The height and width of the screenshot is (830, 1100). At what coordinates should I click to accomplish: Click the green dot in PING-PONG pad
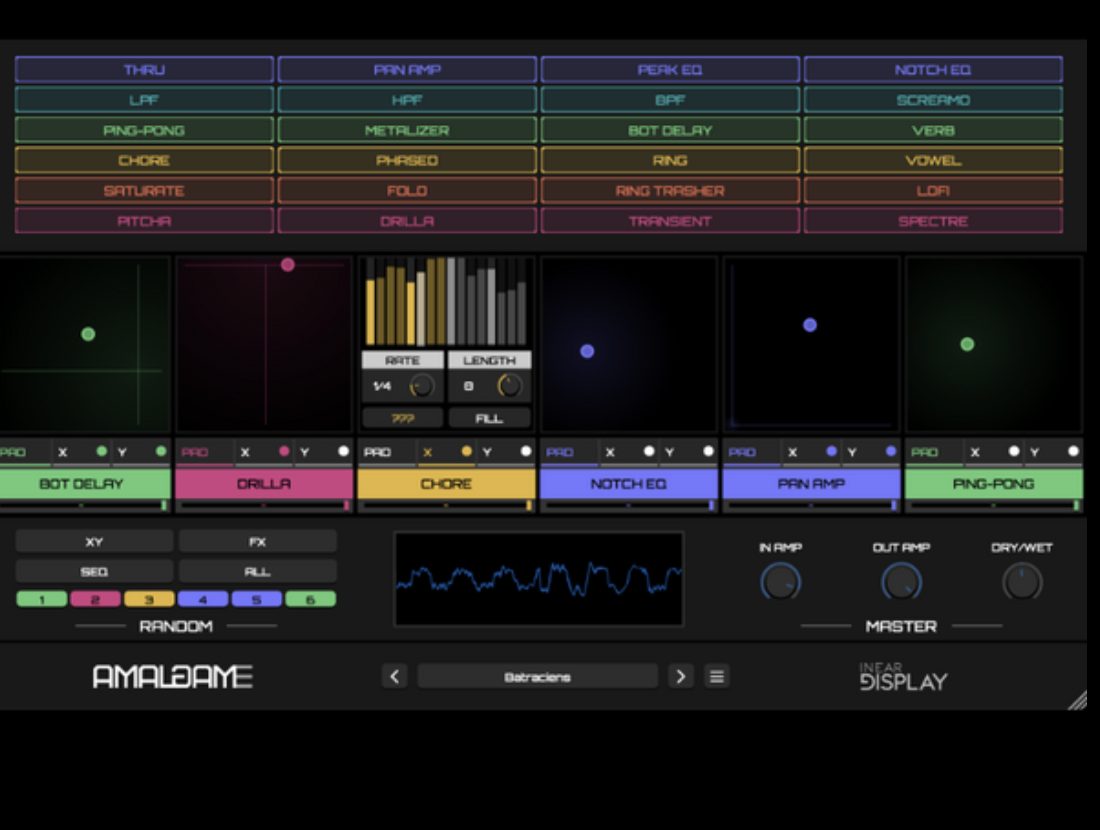point(967,344)
